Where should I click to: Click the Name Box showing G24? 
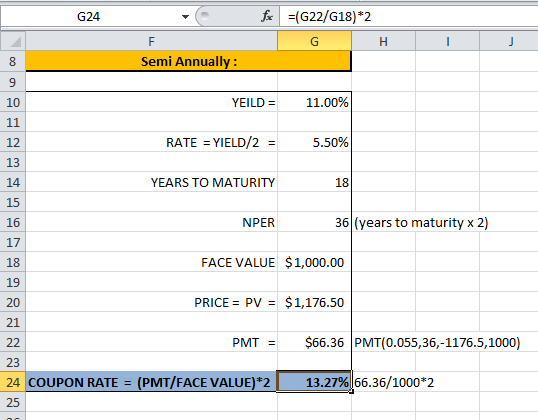click(89, 16)
